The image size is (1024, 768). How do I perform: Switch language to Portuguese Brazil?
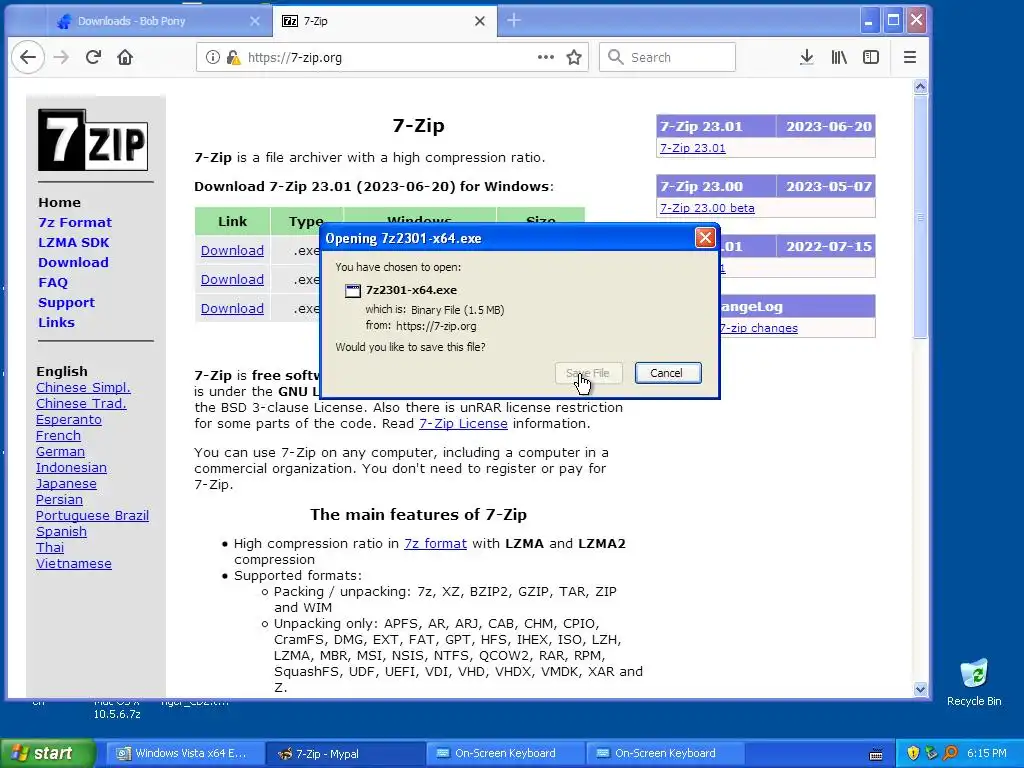point(92,515)
